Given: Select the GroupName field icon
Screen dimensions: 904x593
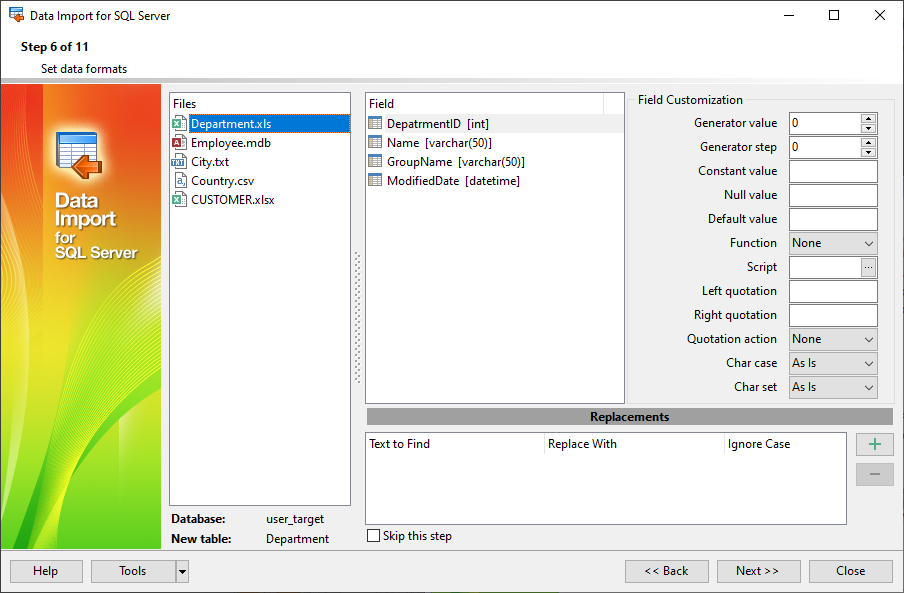Looking at the screenshot, I should pyautogui.click(x=372, y=161).
